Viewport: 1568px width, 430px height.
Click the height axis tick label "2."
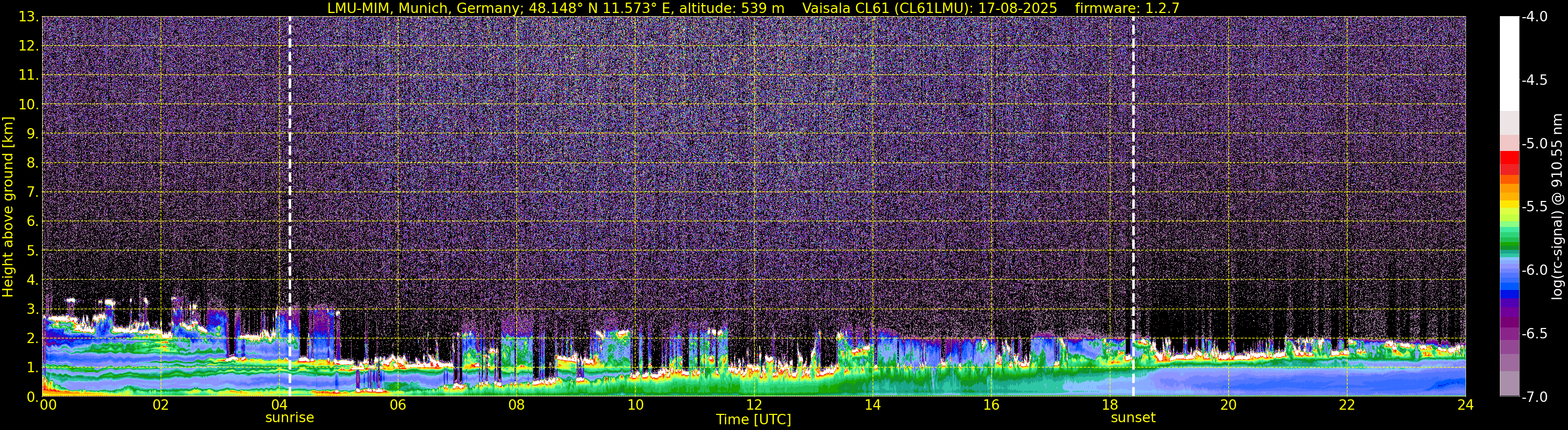click(x=32, y=339)
